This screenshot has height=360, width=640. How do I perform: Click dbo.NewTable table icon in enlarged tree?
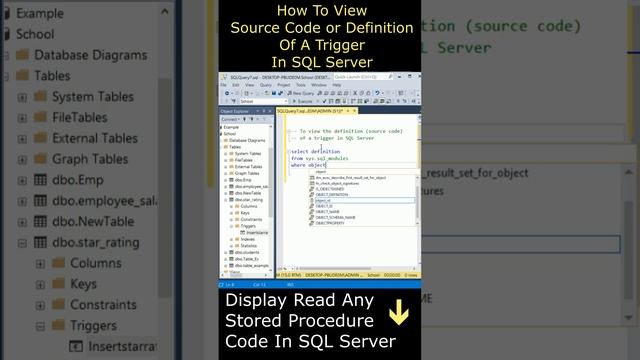(x=40, y=221)
